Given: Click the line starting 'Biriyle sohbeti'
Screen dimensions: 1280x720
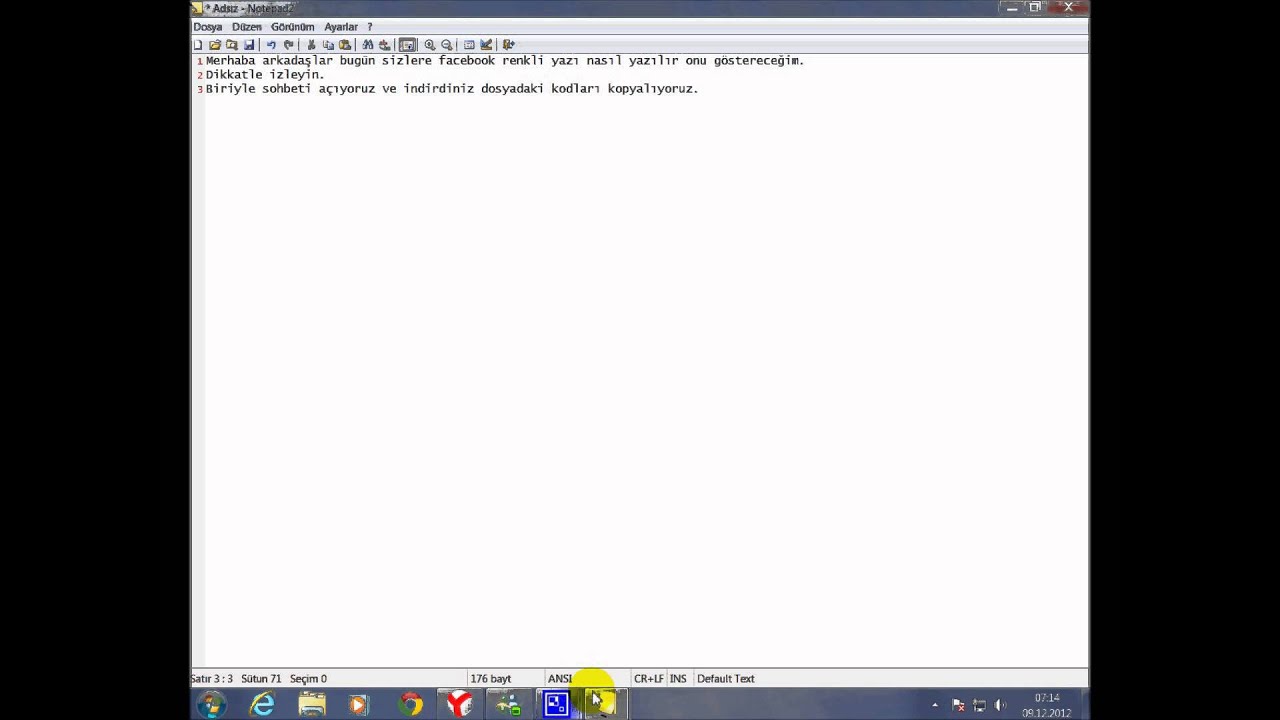Looking at the screenshot, I should (x=452, y=88).
